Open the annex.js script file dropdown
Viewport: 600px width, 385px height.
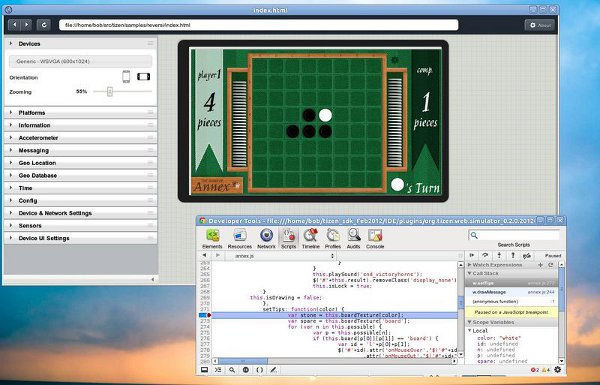pyautogui.click(x=284, y=256)
